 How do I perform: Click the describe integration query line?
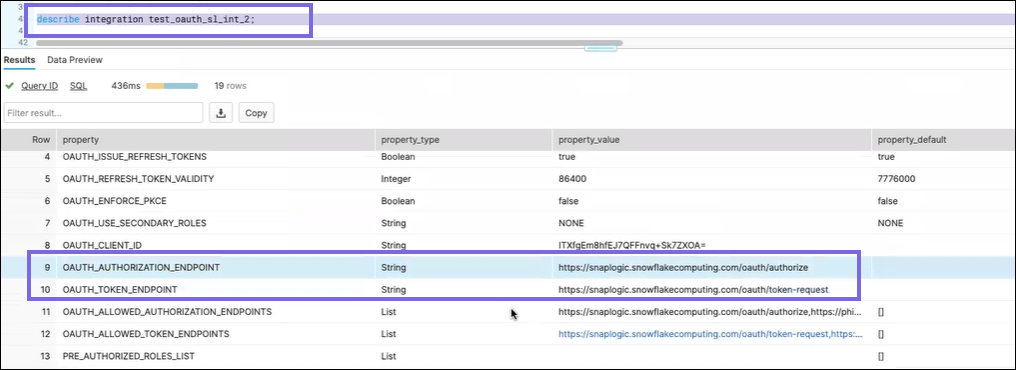click(146, 19)
